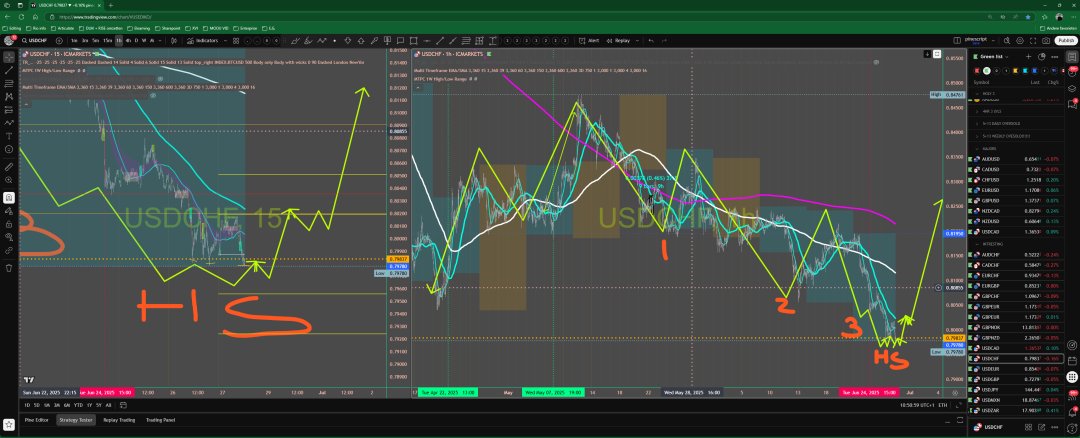Select the USDCHF watchlist row
The height and width of the screenshot is (438, 1080).
(x=1016, y=359)
